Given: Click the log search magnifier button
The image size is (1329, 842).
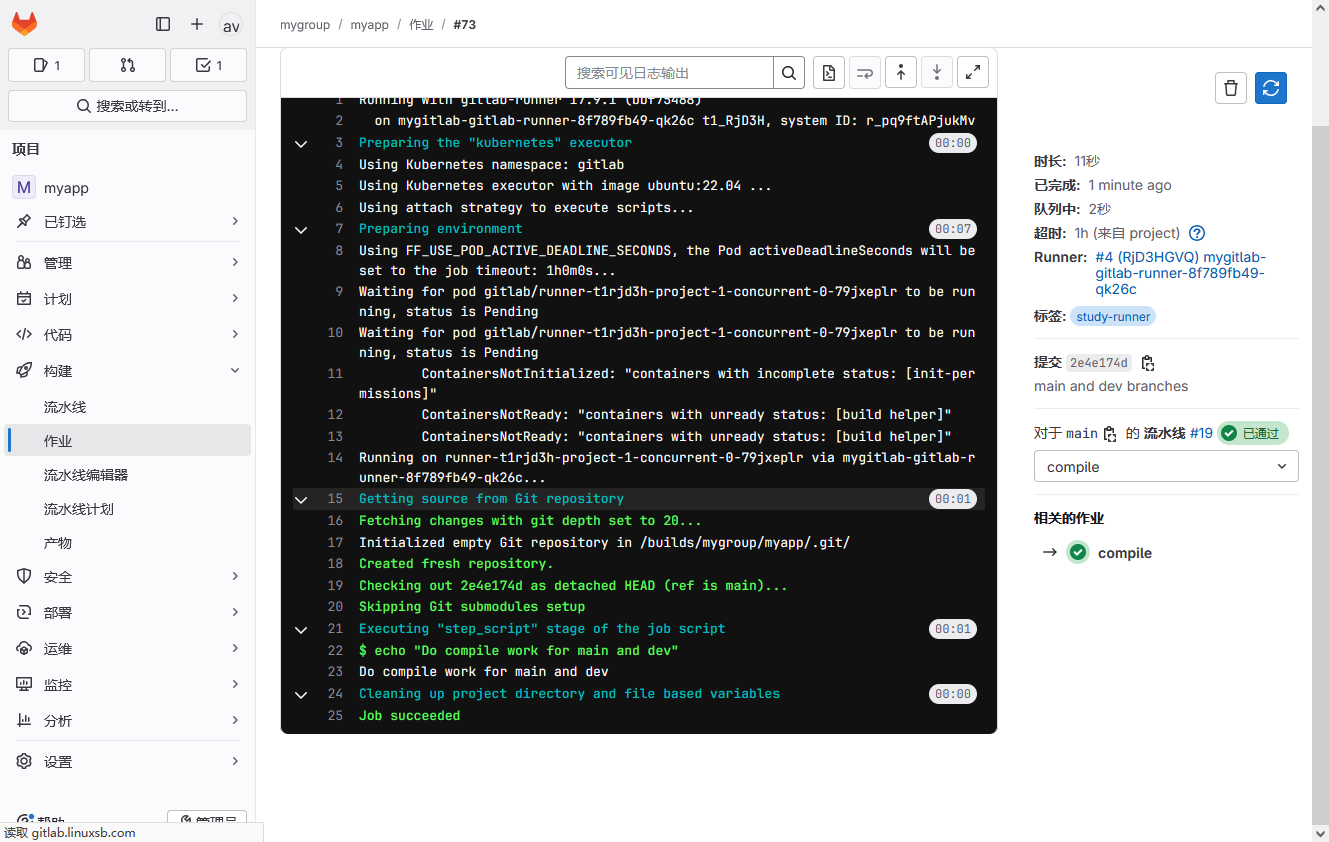Looking at the screenshot, I should pyautogui.click(x=789, y=72).
